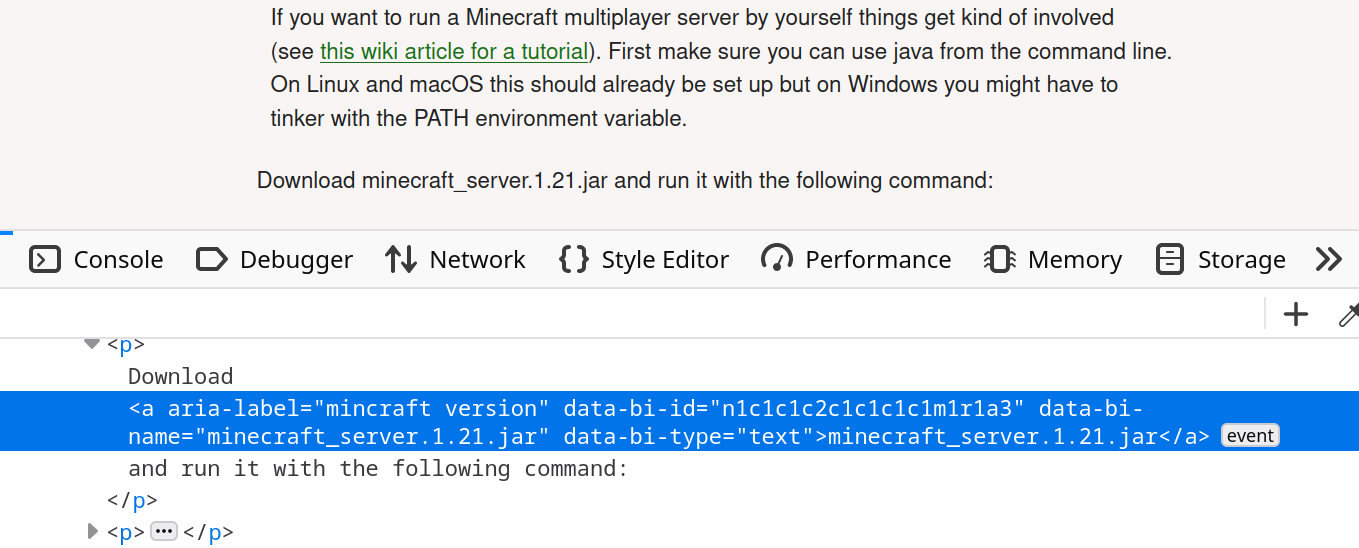Click the Console tab icon
Screen dimensions: 1359x548
pos(45,260)
